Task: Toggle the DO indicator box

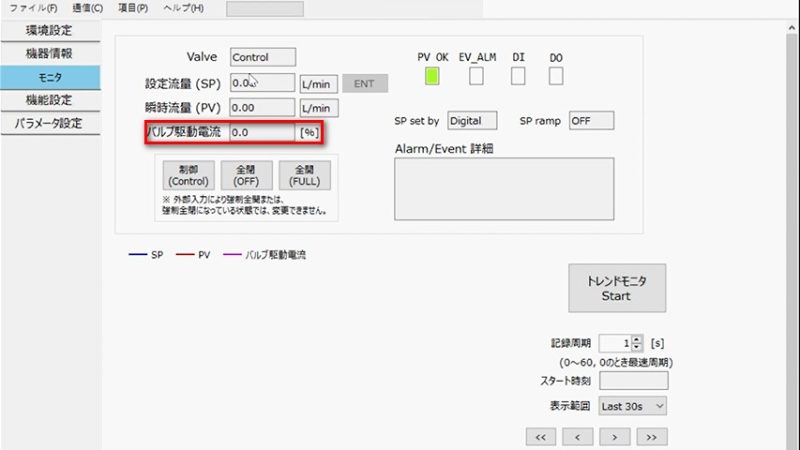Action: 556,76
